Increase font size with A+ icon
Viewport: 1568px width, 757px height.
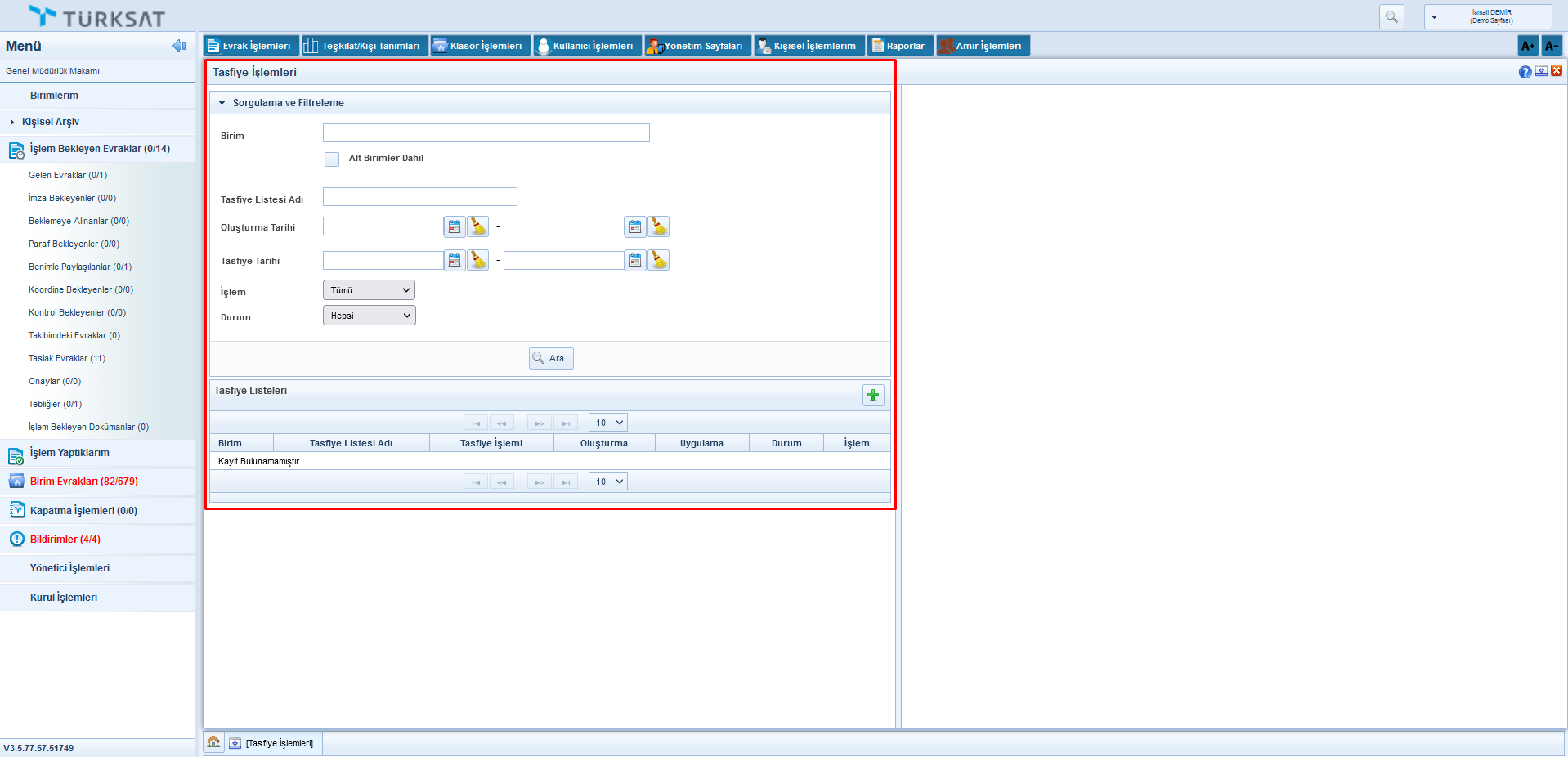(x=1527, y=46)
